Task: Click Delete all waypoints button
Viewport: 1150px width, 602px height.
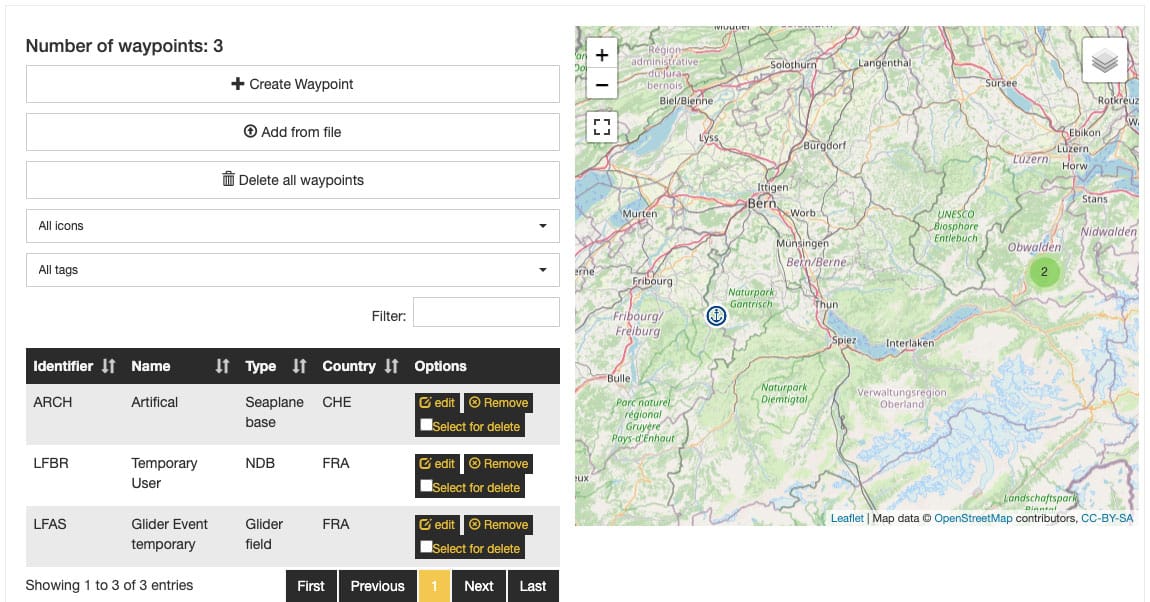Action: click(293, 180)
